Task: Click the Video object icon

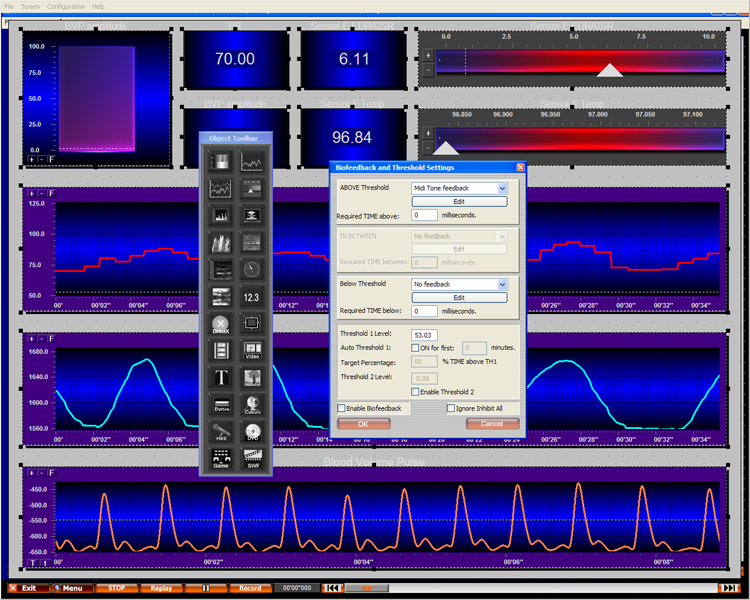Action: (252, 351)
